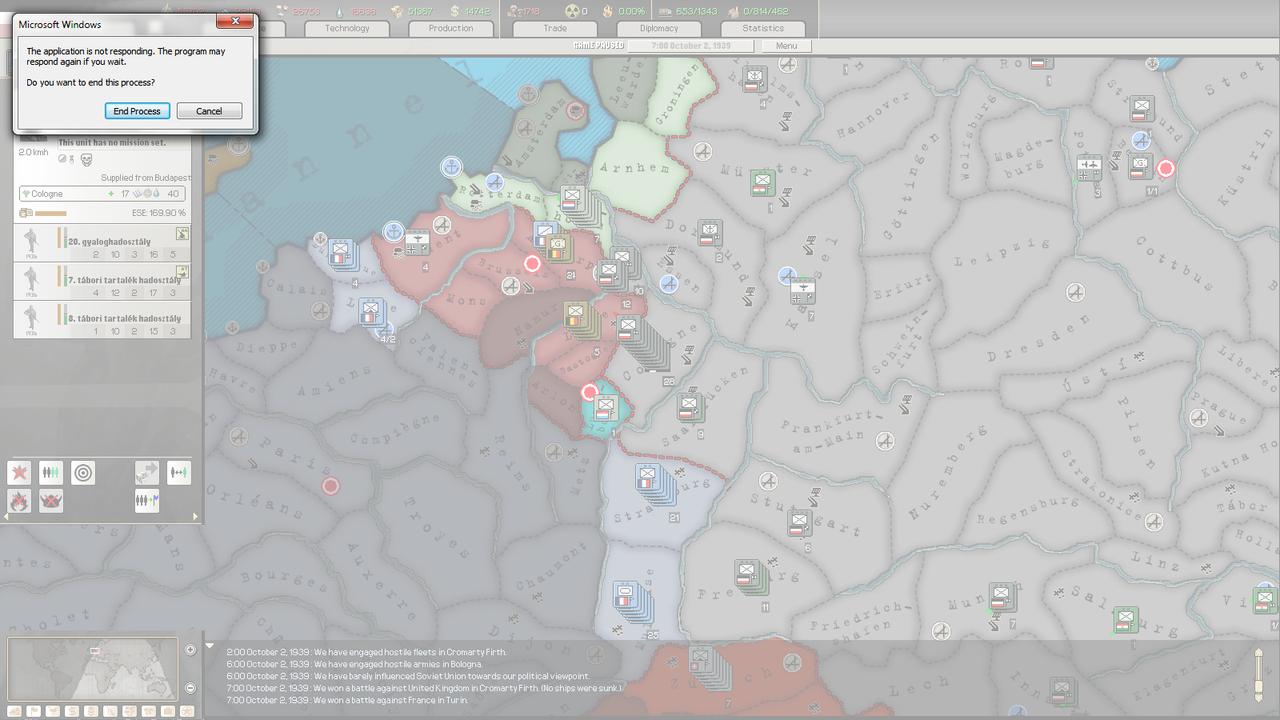This screenshot has width=1280, height=720.
Task: Select the air unit counter near Kassel
Action: tap(803, 292)
